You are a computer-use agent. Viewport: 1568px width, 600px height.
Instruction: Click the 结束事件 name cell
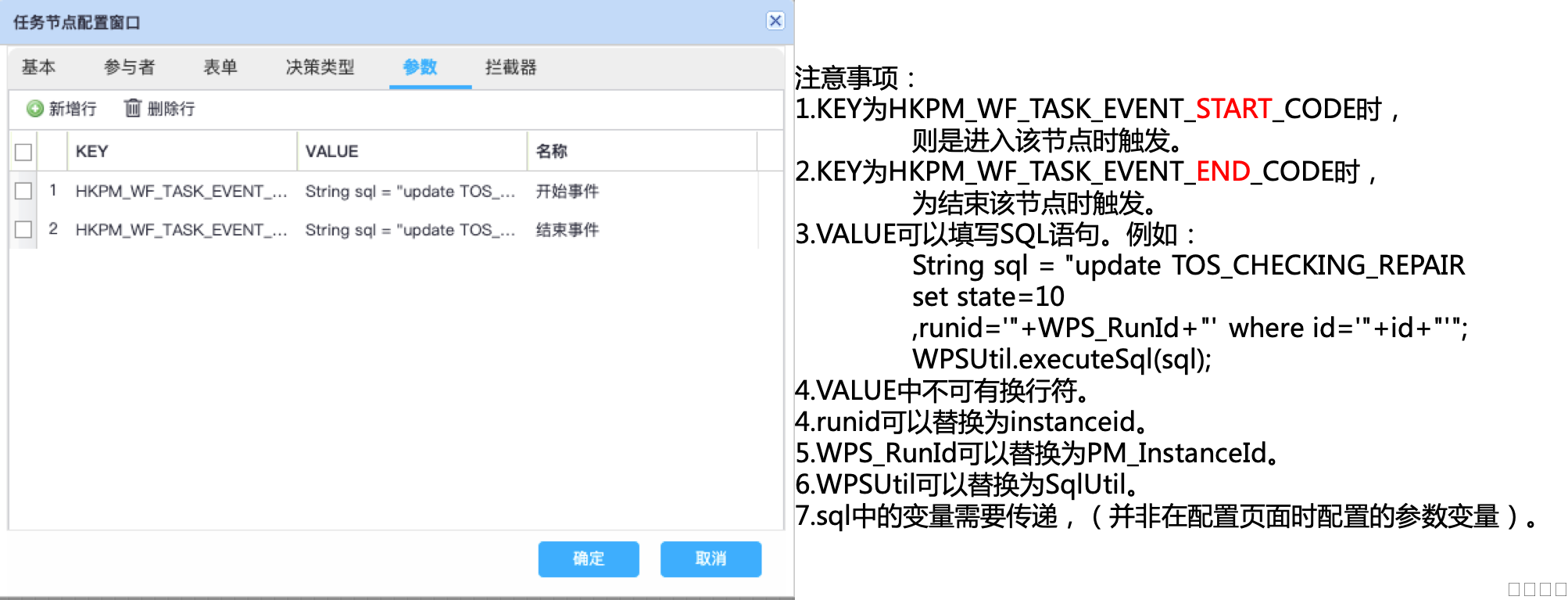(567, 230)
